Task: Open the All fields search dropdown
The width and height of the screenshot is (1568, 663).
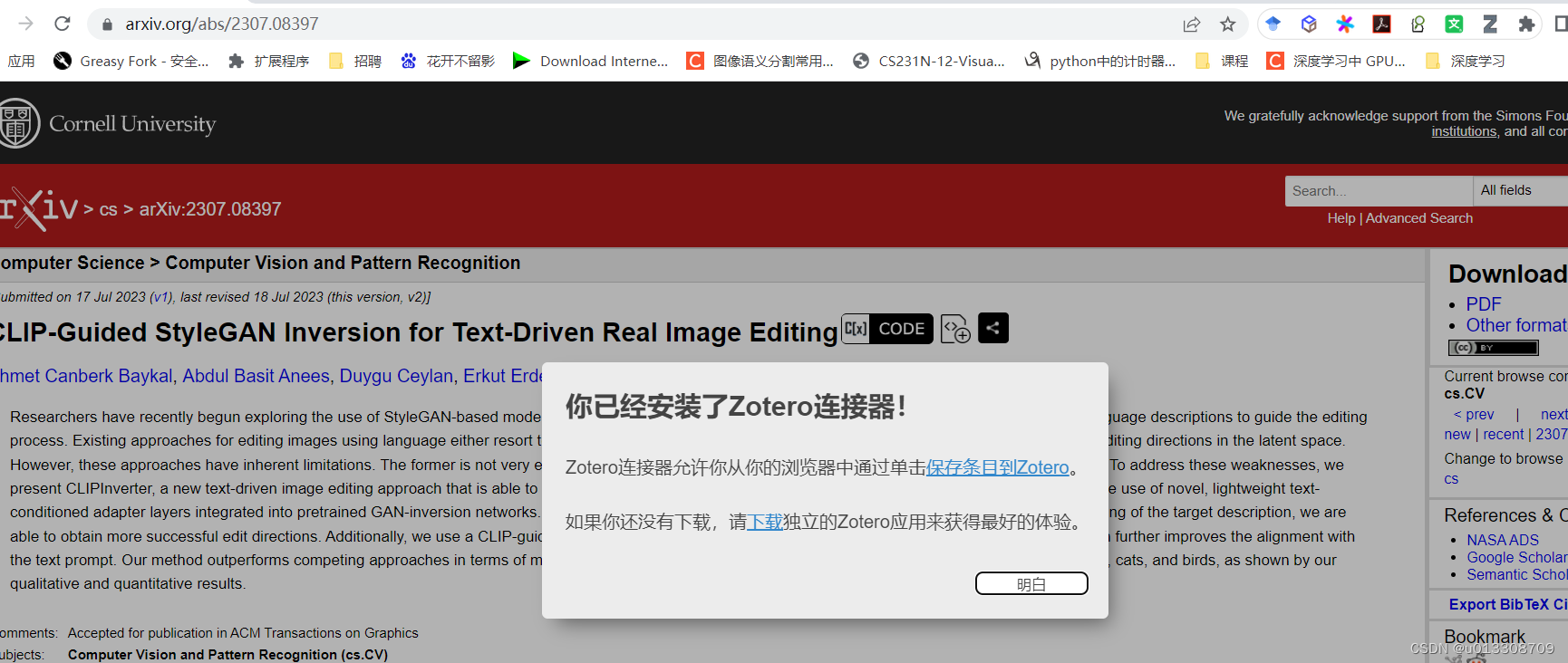Action: tap(1521, 191)
